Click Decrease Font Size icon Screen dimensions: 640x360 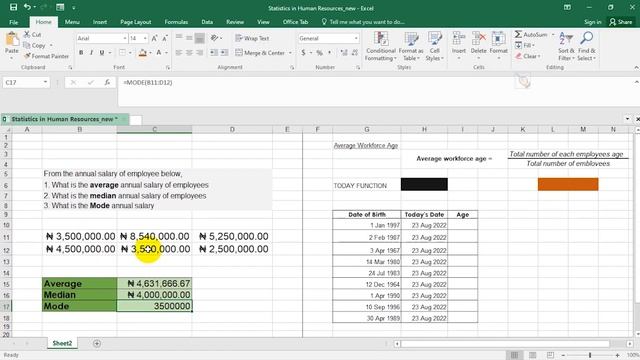[x=165, y=38]
